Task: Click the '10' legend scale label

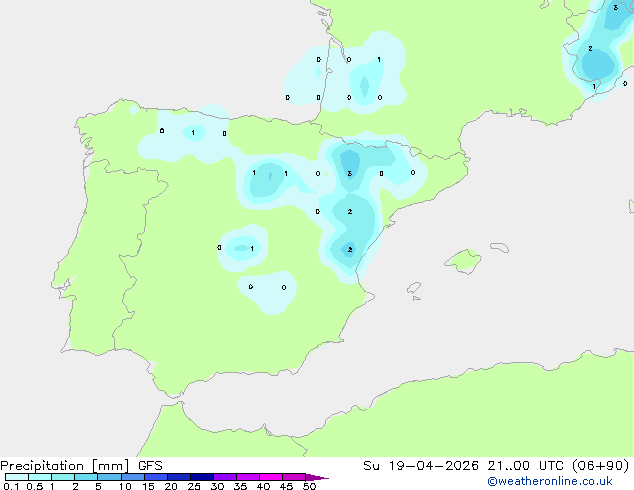Action: tap(125, 486)
